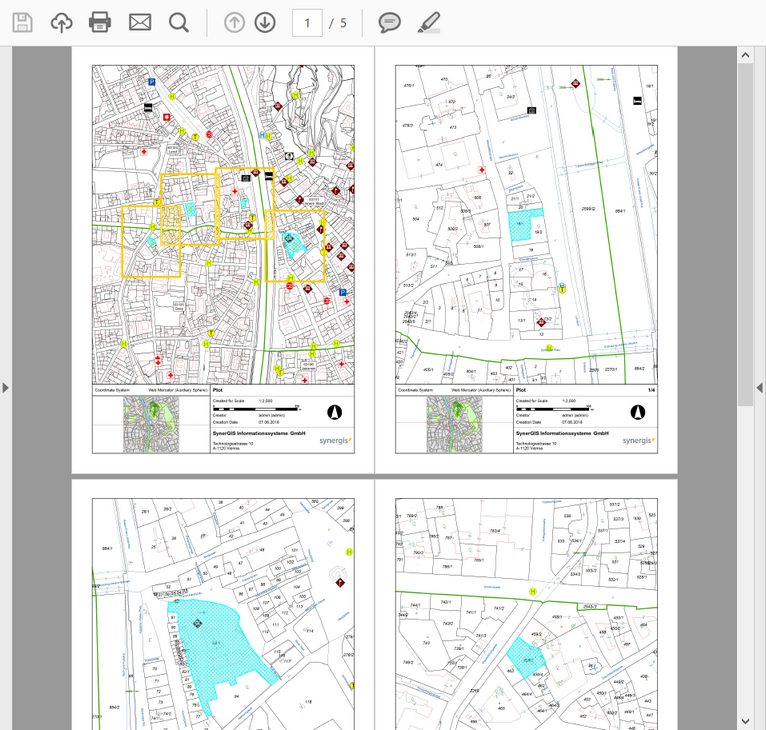Click the synergis logo on the first page
Screen dimensions: 766x730
coord(334,440)
